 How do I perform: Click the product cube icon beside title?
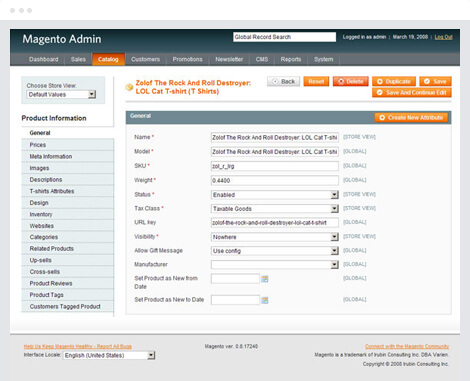tap(129, 87)
